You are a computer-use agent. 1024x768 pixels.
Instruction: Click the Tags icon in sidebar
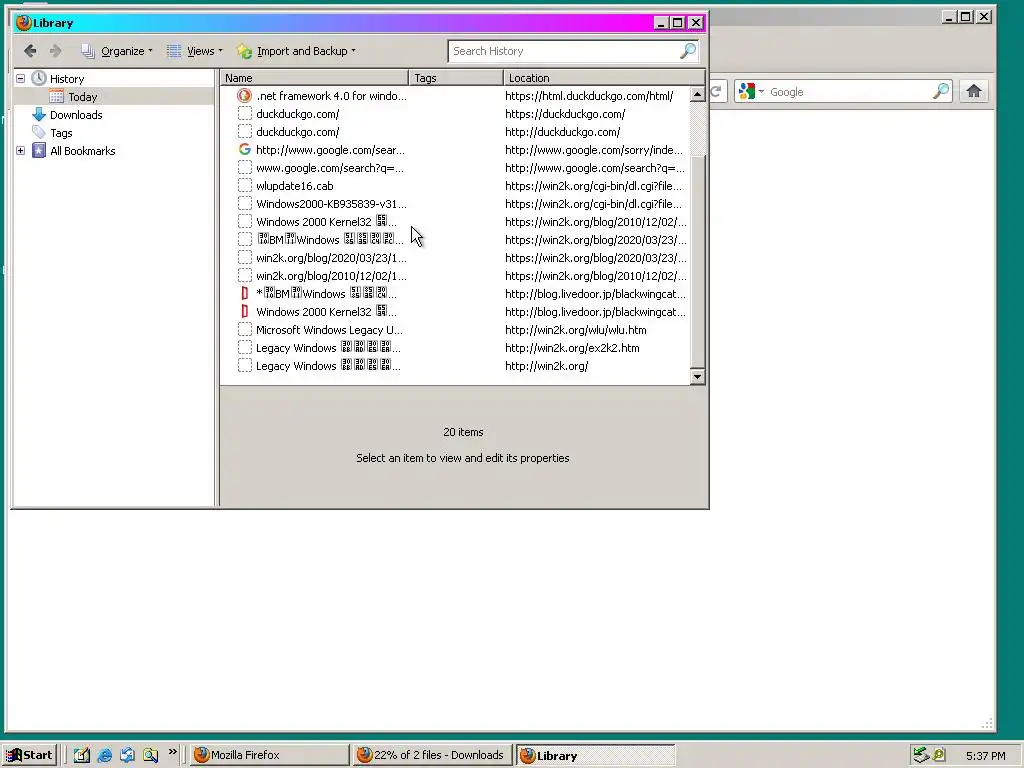pyautogui.click(x=39, y=133)
